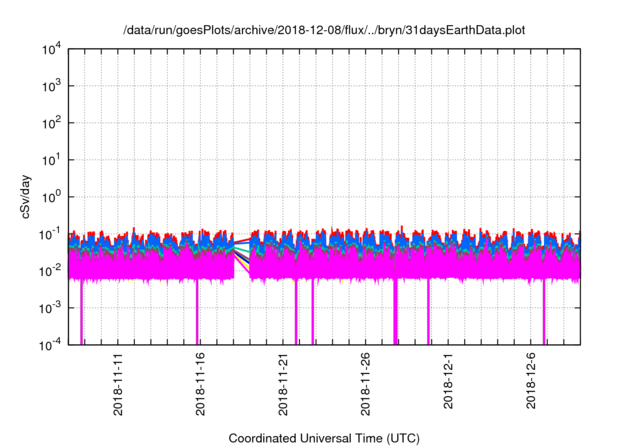The image size is (640, 448).
Task: Click the 2018-11-21 date tick label
Action: 283,384
